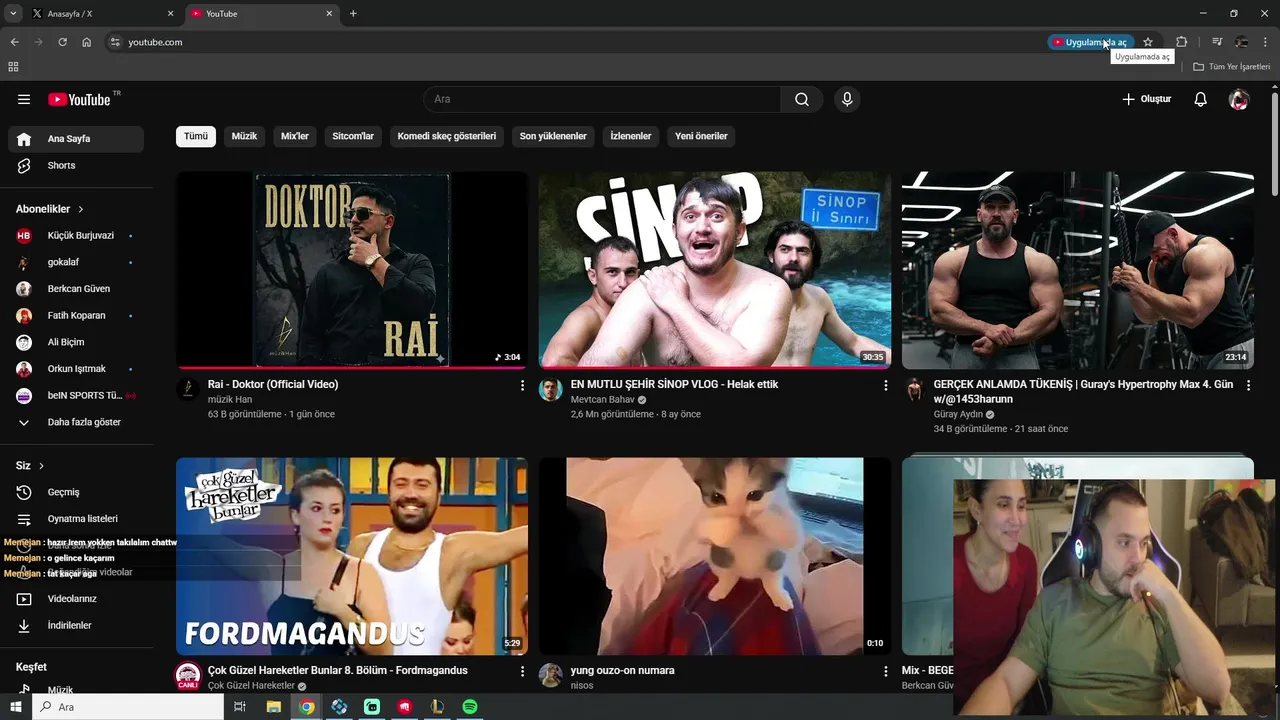Focus the Ara search field

pyautogui.click(x=602, y=99)
